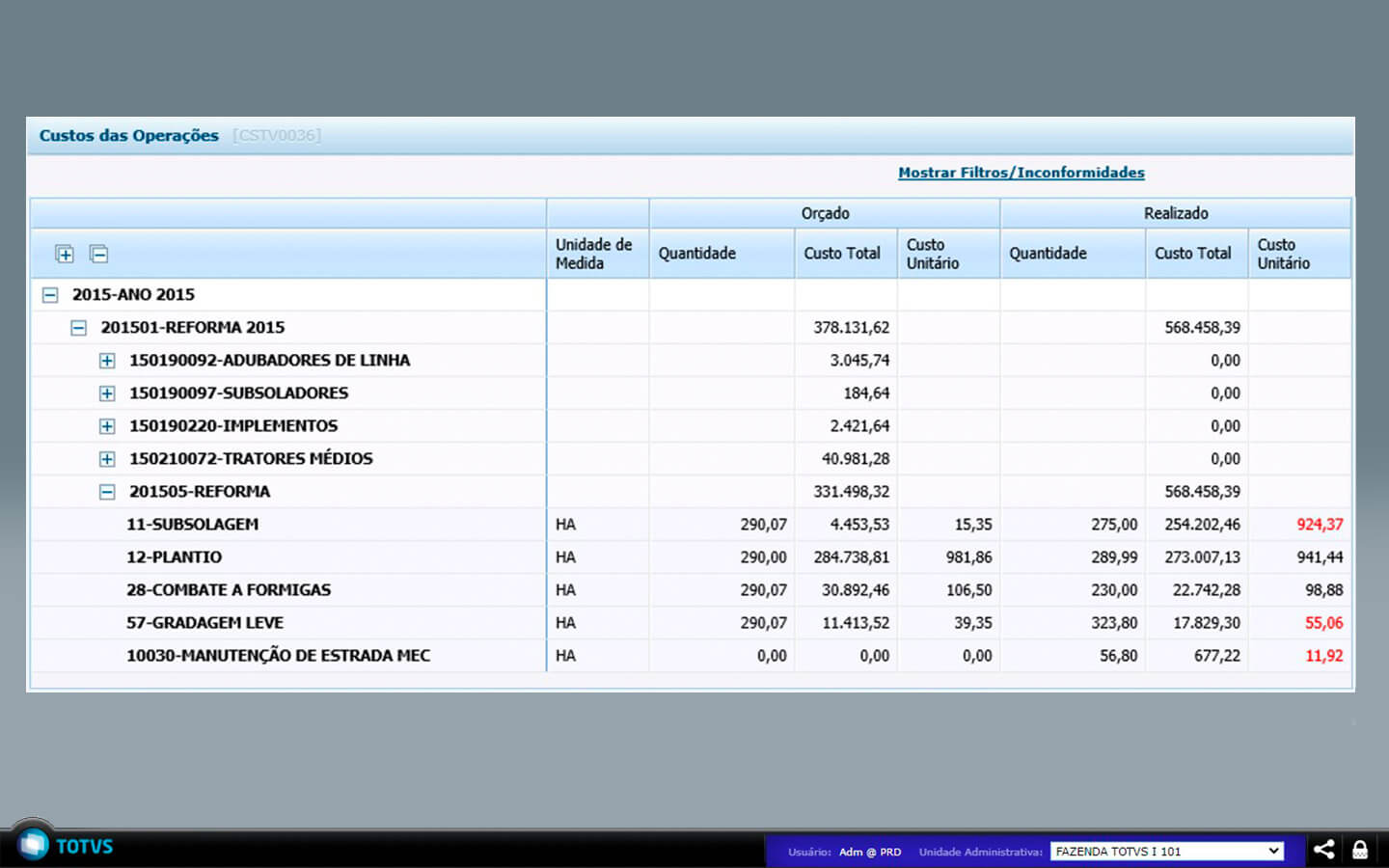Open Unidade Administrativa dropdown
Viewport: 1389px width, 868px height.
pyautogui.click(x=1166, y=851)
